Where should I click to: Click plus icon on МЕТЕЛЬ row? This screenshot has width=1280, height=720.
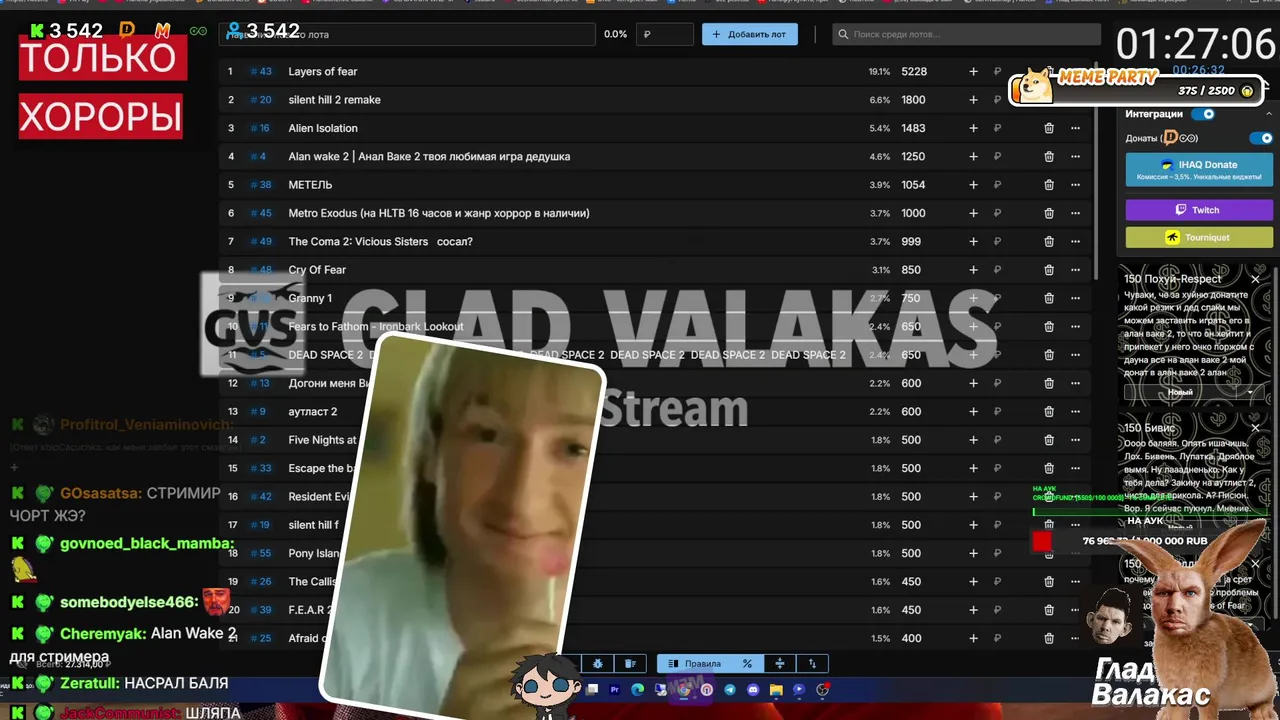click(973, 185)
